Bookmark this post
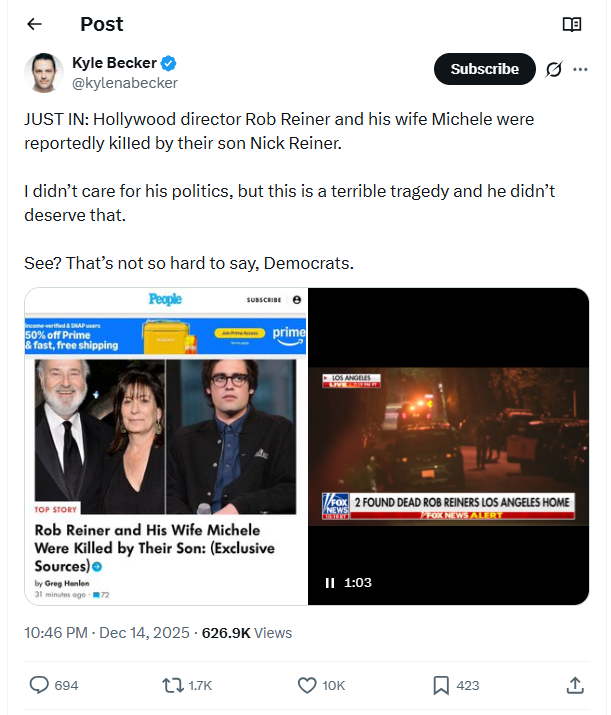611x715 pixels. click(x=441, y=685)
